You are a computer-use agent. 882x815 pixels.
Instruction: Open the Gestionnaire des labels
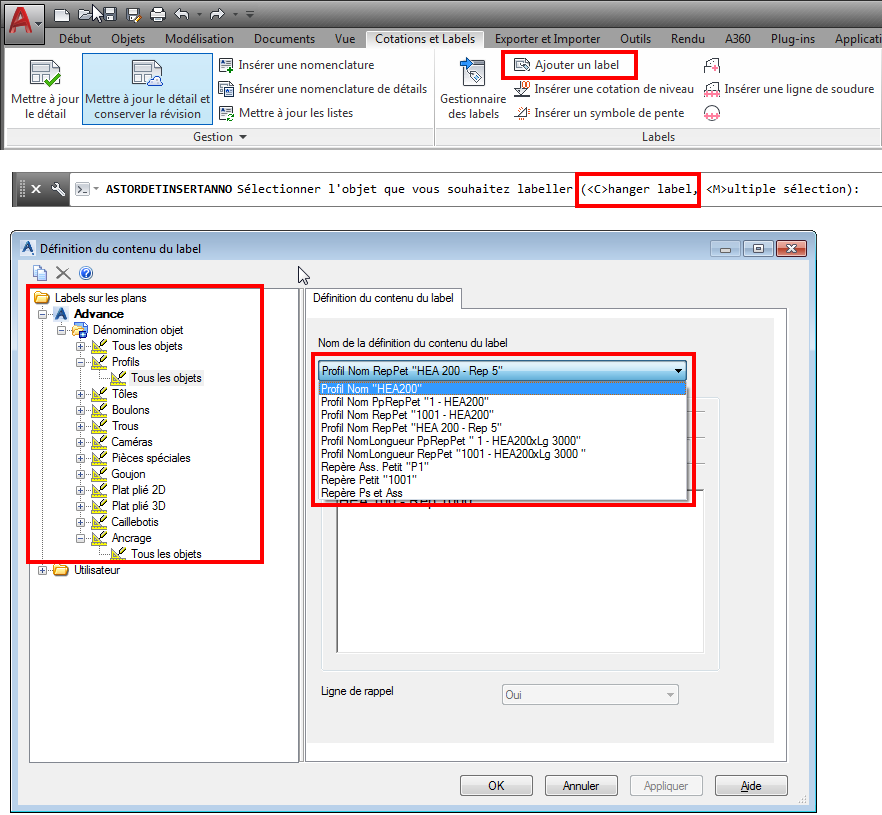473,89
